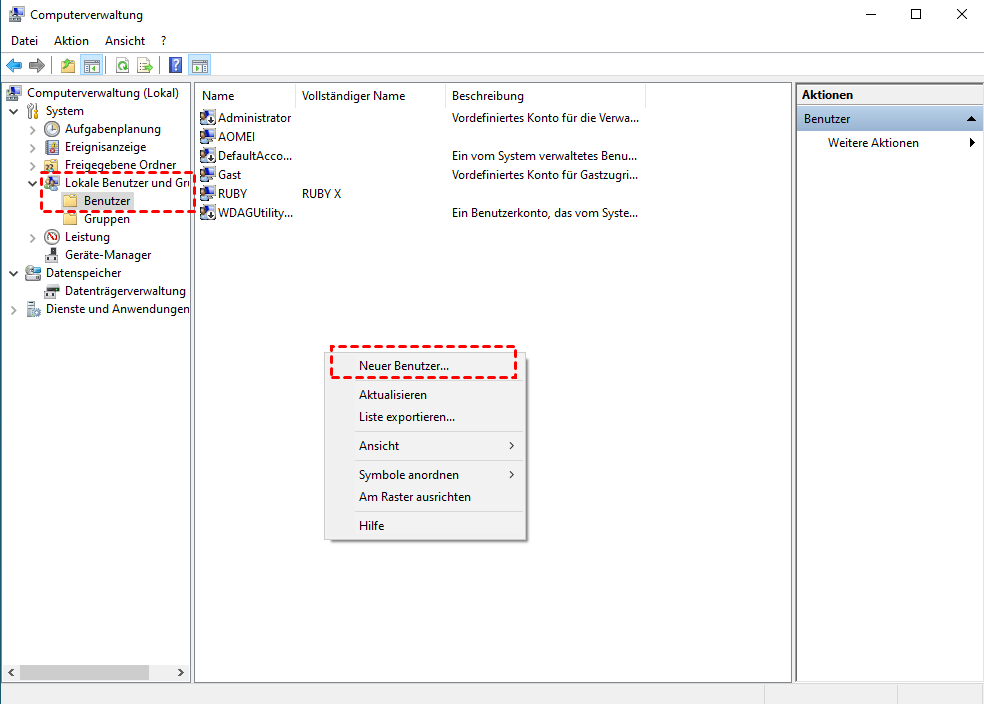
Task: Collapse the Datenspeicher node
Action: (x=14, y=274)
